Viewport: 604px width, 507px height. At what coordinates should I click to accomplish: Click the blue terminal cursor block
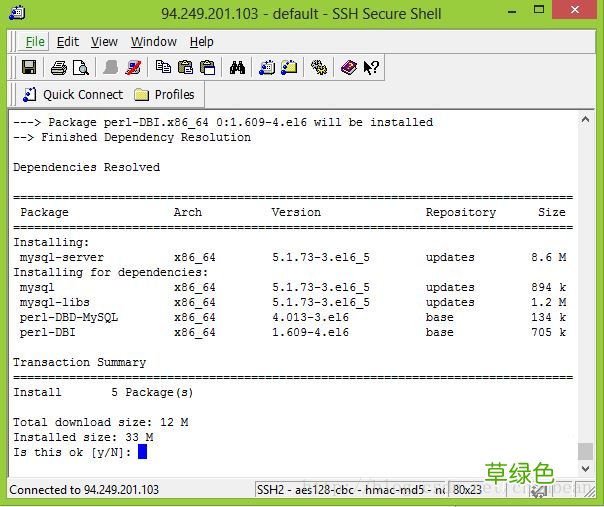(x=143, y=452)
